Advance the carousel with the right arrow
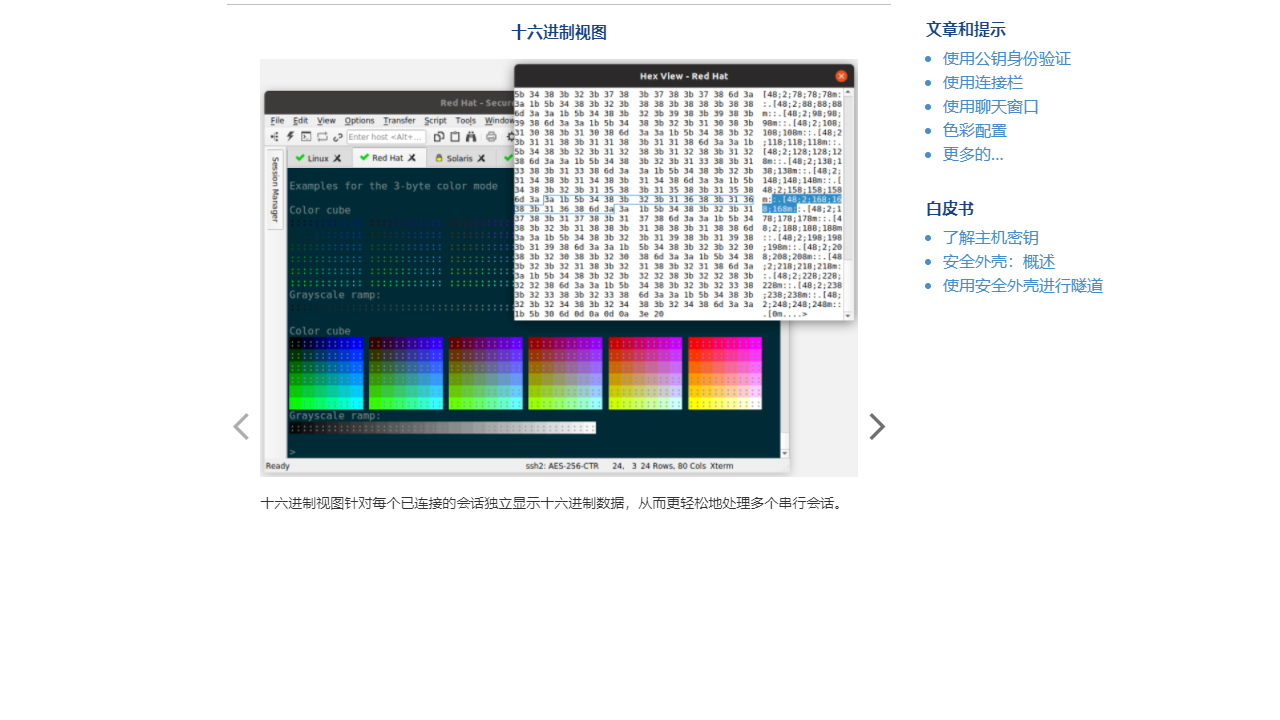1280x720 pixels. click(x=877, y=426)
